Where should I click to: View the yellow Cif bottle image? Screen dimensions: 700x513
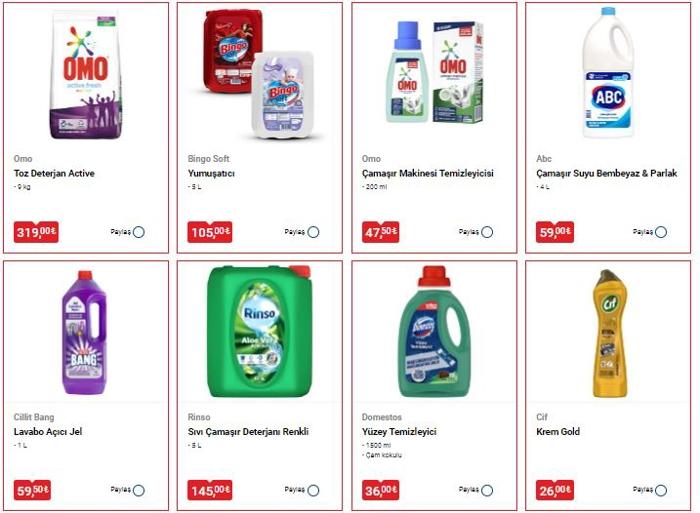pyautogui.click(x=610, y=333)
